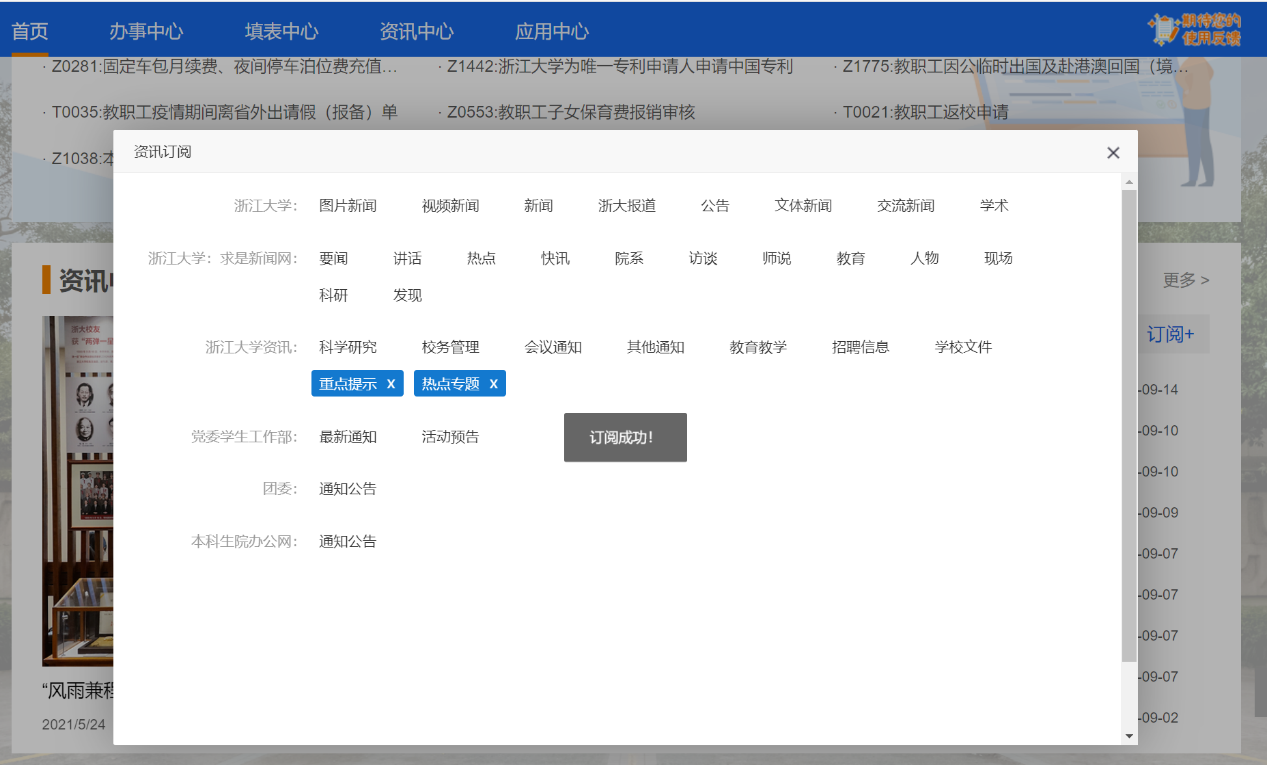1267x765 pixels.
Task: Click the 订阅+ button behind dialog
Action: pyautogui.click(x=1174, y=334)
